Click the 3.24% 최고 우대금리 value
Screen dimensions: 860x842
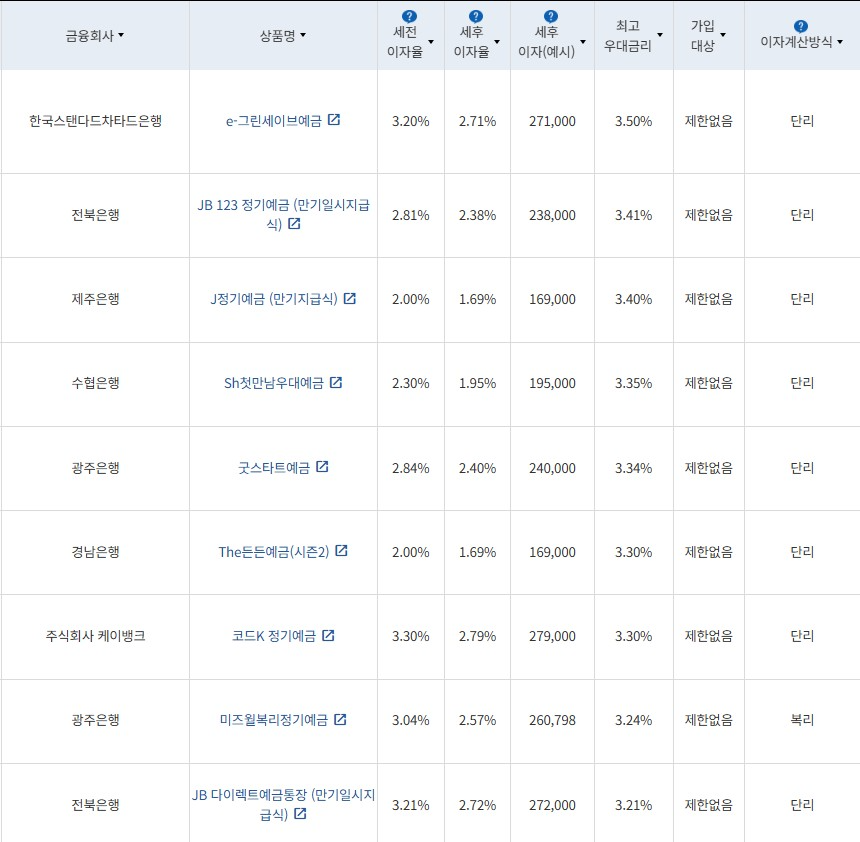click(633, 720)
